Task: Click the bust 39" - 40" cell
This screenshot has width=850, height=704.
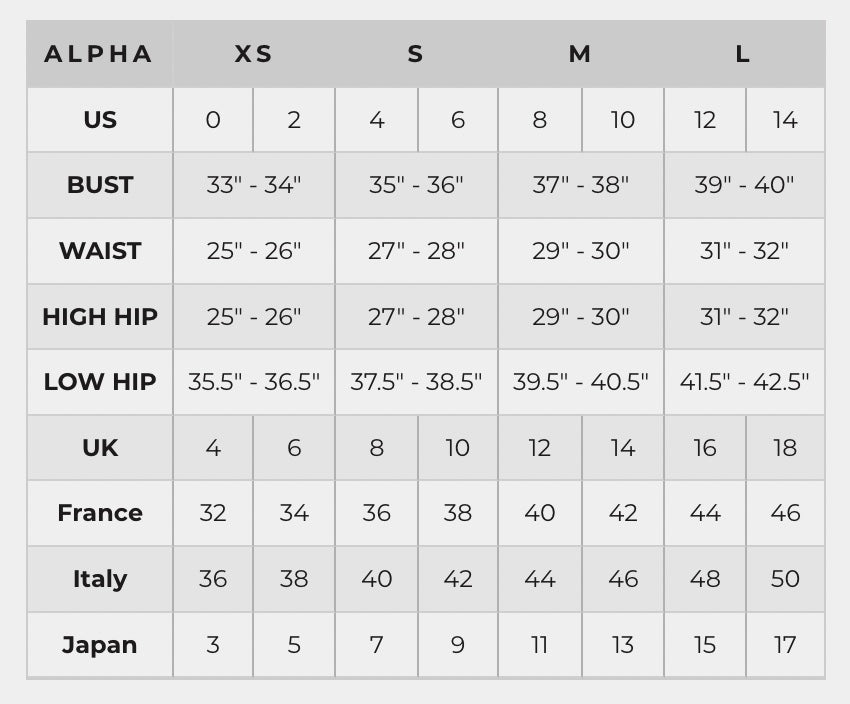Action: tap(744, 185)
